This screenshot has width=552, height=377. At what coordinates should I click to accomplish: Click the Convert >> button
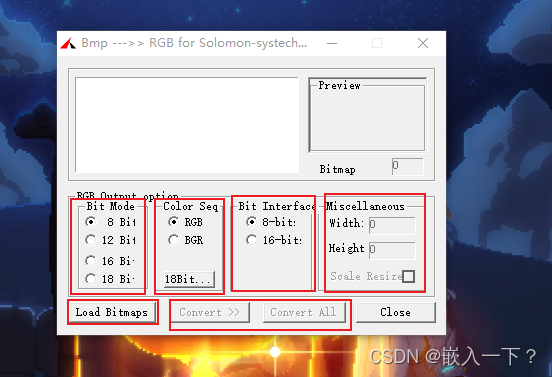[210, 312]
